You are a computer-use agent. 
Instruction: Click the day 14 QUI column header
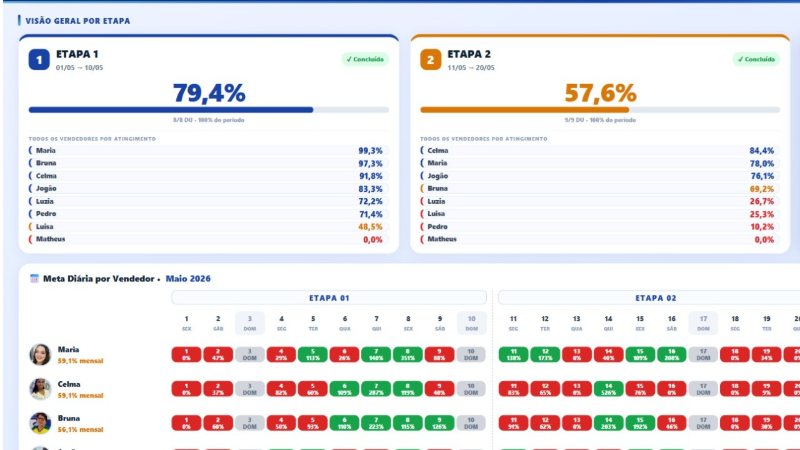click(x=608, y=323)
